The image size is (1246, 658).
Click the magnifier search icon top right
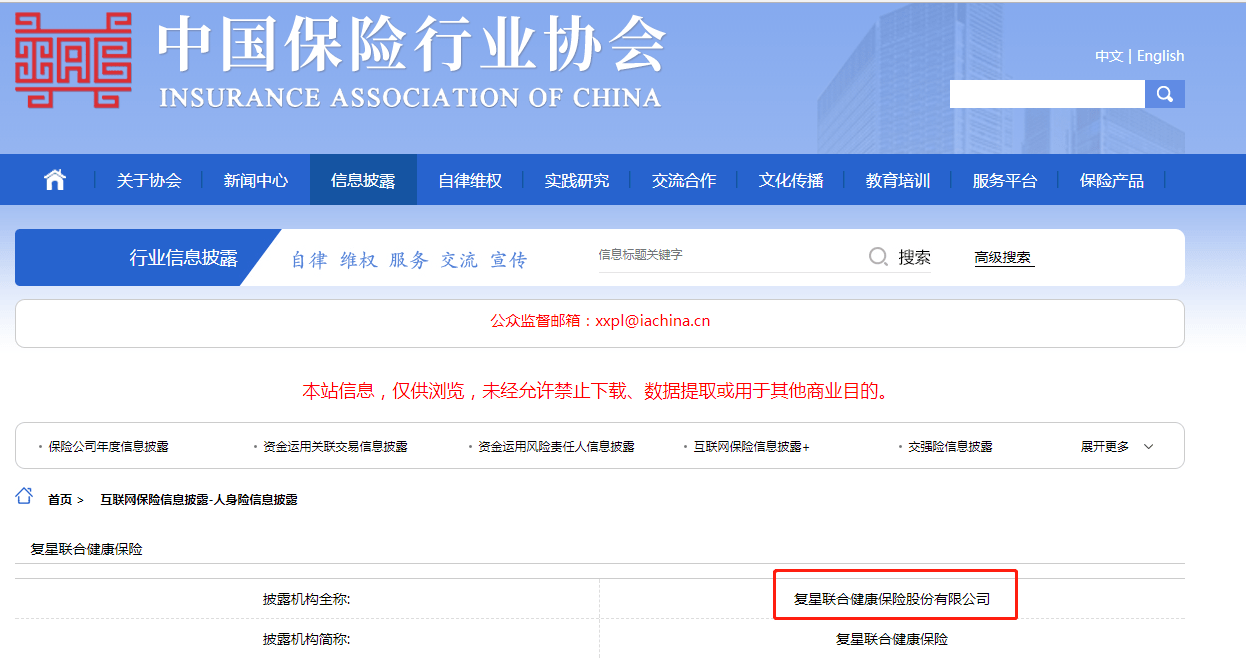coord(1165,93)
